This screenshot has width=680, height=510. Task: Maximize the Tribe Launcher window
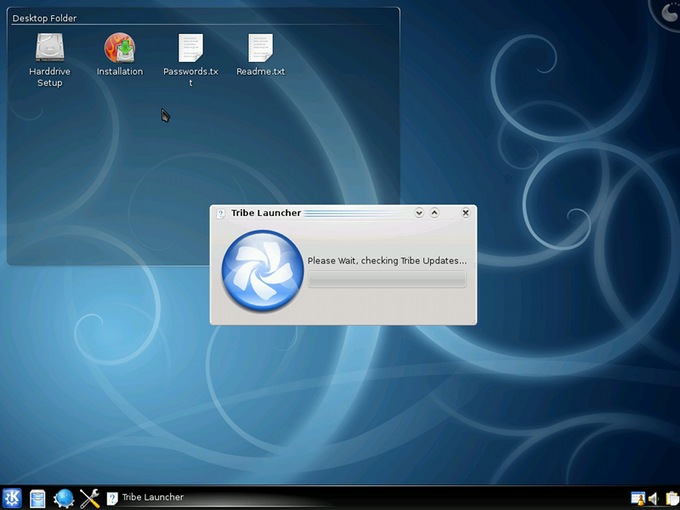pyautogui.click(x=435, y=213)
